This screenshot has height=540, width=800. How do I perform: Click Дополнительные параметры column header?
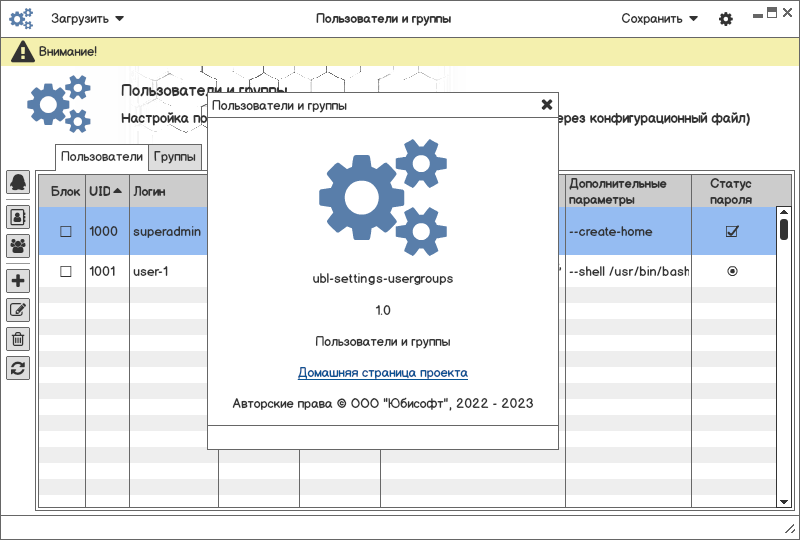628,191
